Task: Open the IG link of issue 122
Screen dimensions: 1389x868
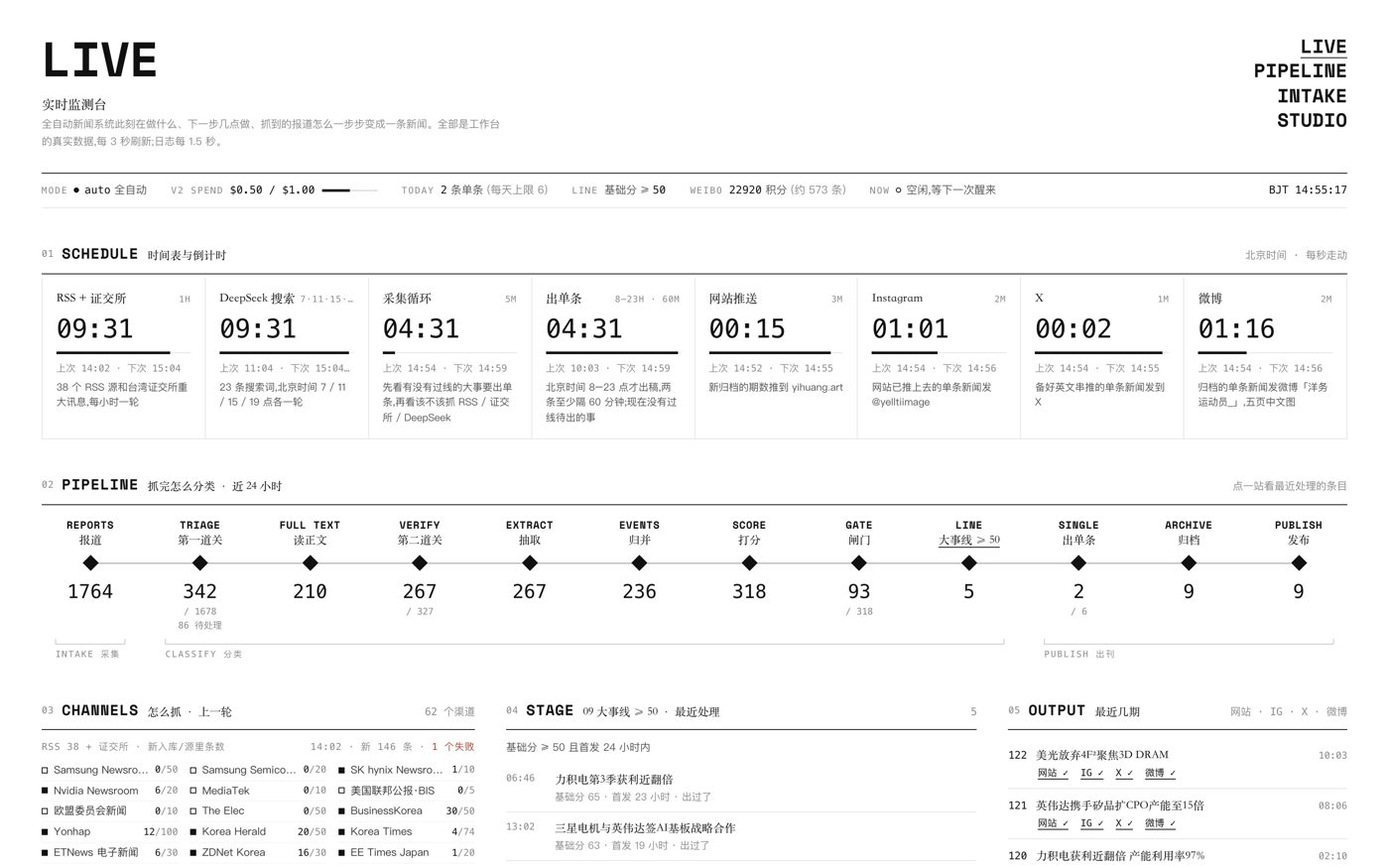Action: tap(1091, 774)
